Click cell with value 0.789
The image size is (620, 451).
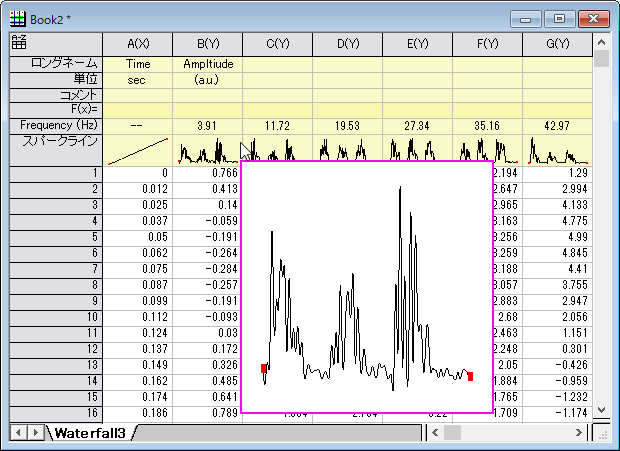(208, 413)
